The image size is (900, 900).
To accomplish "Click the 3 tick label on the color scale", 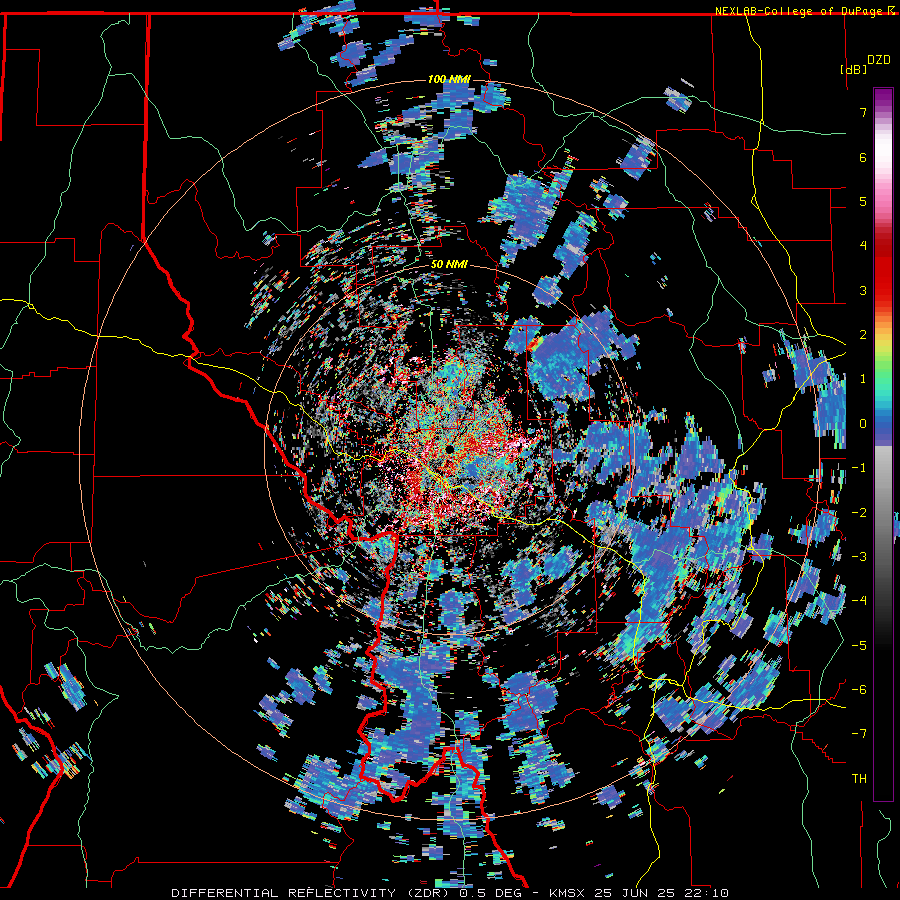I will point(863,290).
